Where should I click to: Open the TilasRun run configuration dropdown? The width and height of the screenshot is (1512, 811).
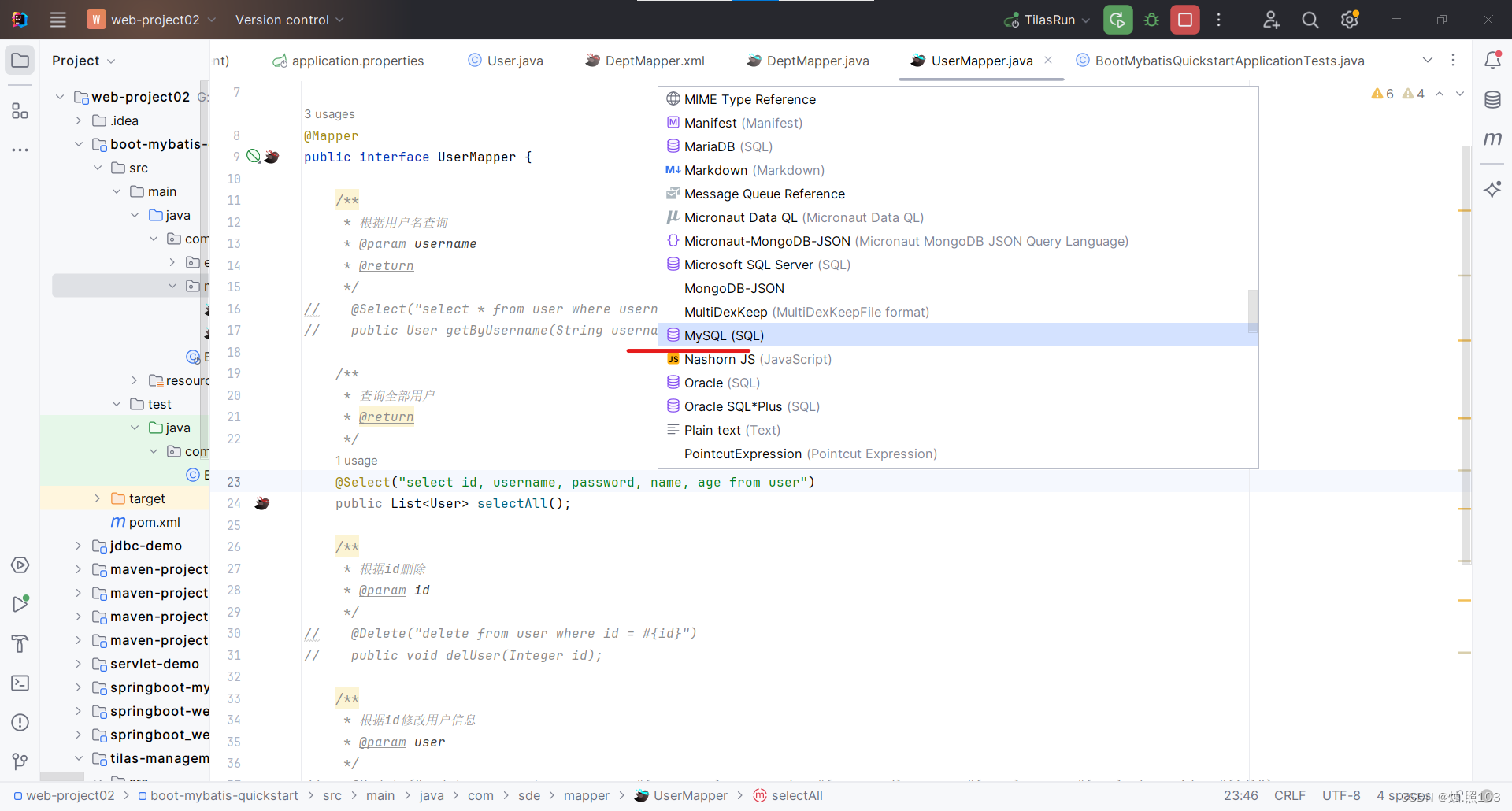point(1047,20)
